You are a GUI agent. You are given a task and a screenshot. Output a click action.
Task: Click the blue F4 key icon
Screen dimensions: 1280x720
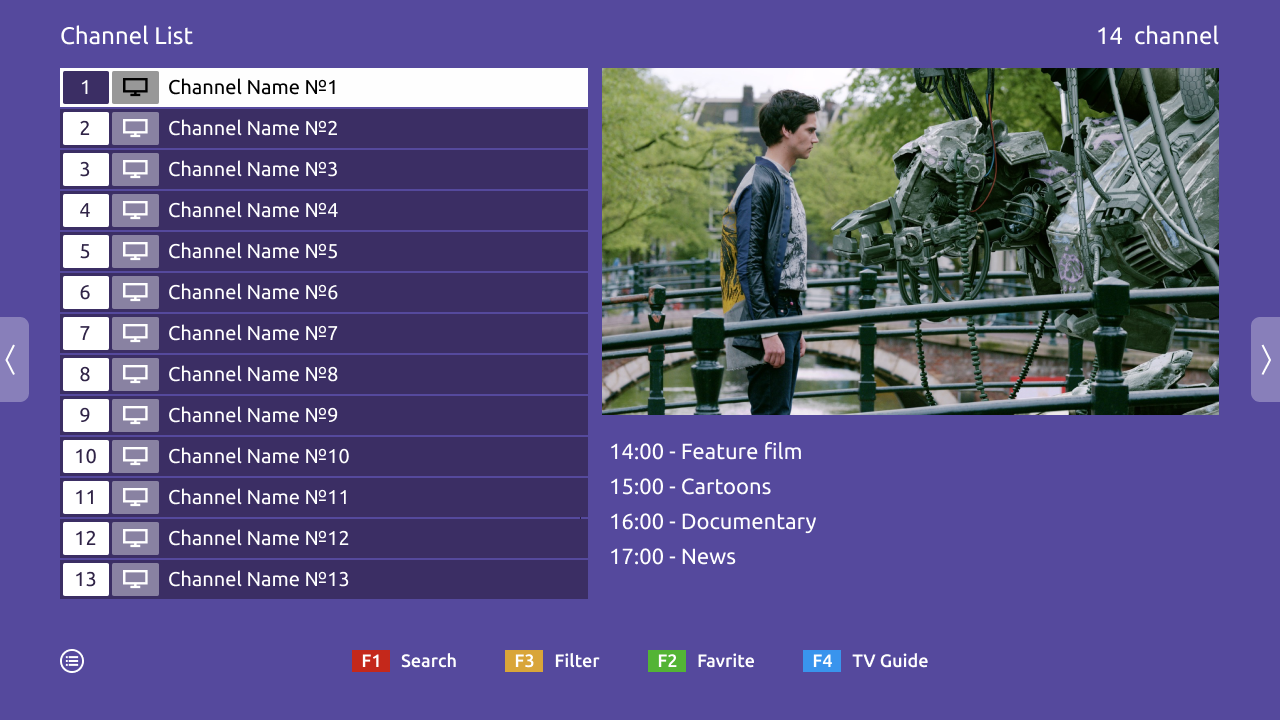click(x=821, y=660)
